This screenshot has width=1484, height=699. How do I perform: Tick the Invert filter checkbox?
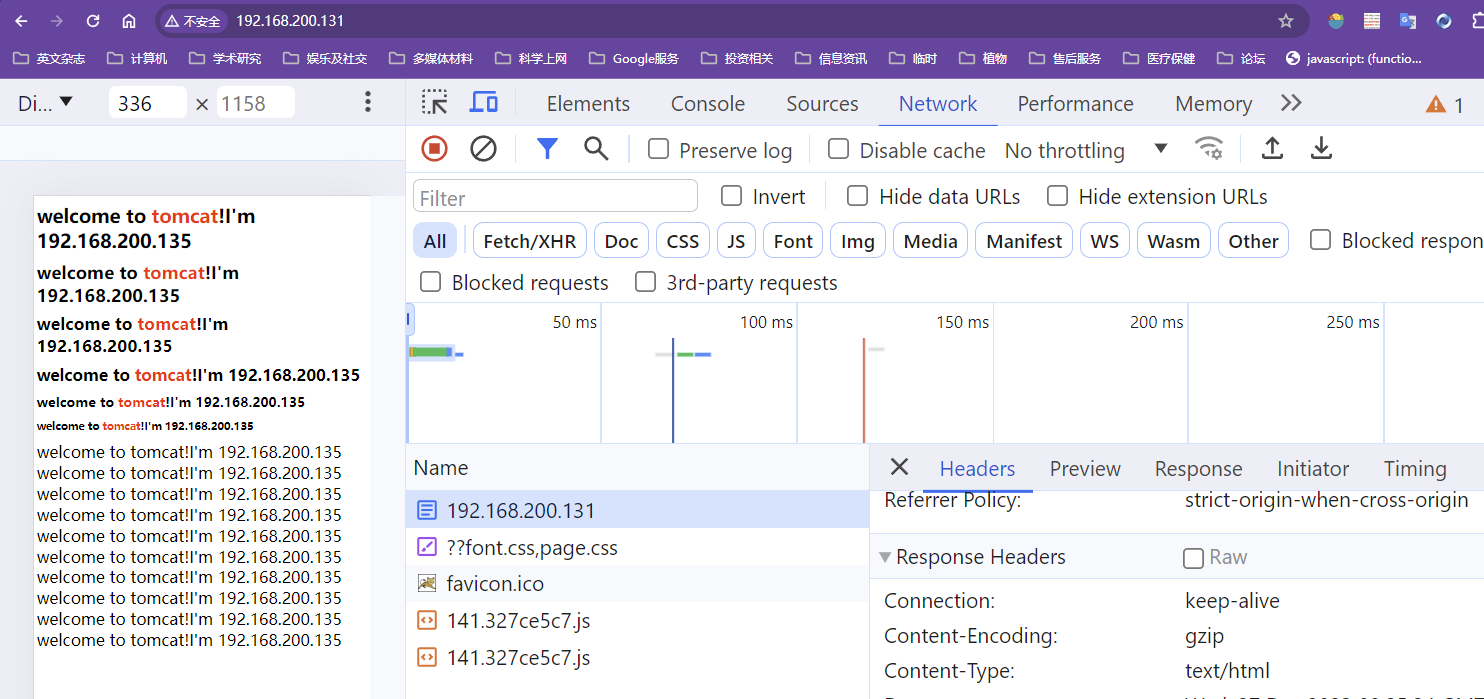click(732, 195)
